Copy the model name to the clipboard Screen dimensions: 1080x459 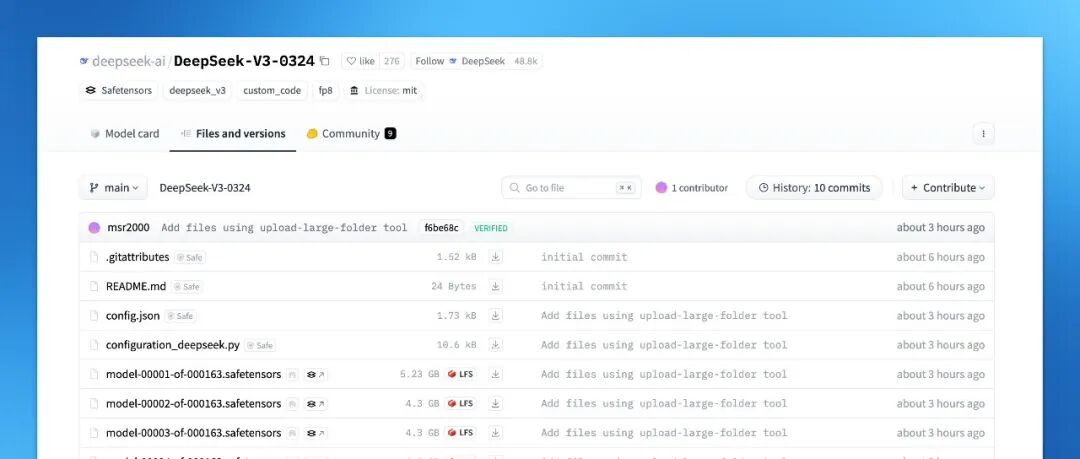coord(325,61)
